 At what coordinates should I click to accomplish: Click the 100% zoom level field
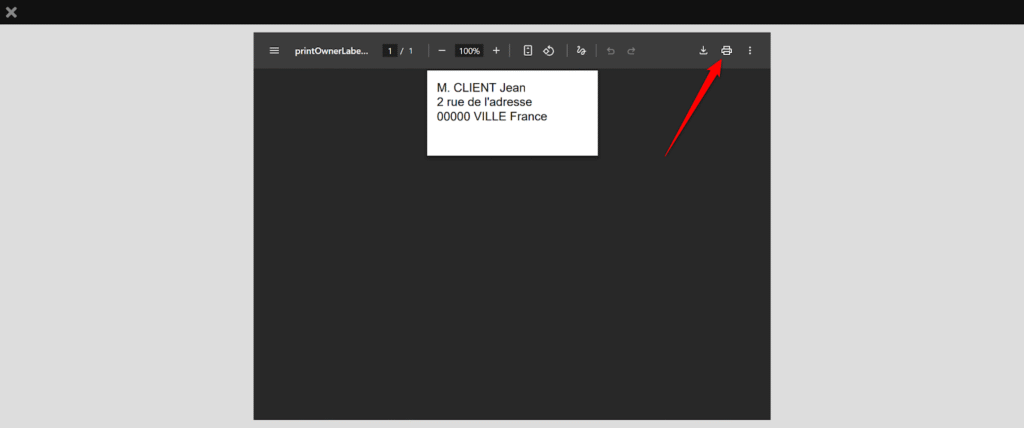[469, 51]
